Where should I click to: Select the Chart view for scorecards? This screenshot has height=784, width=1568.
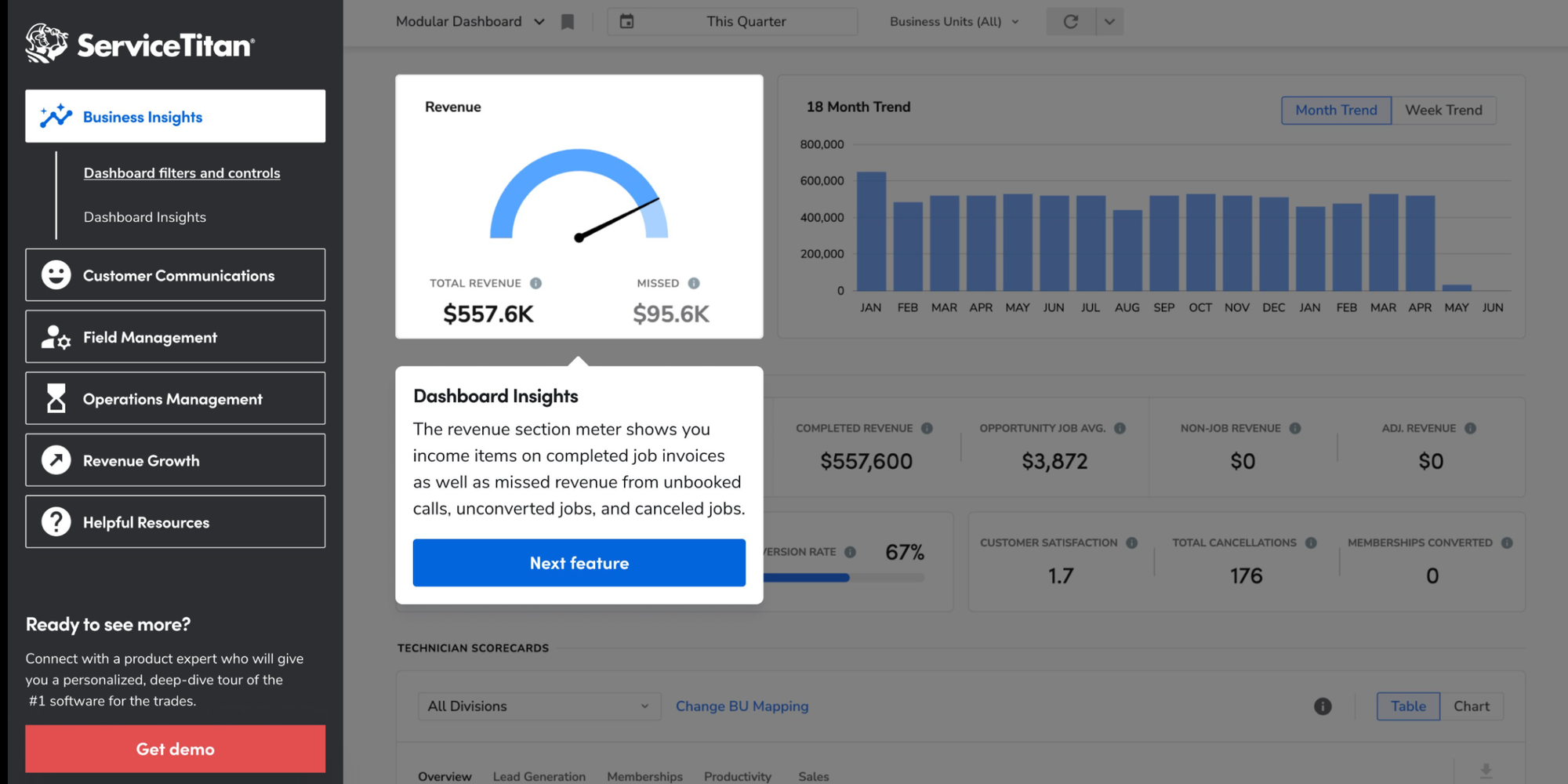1472,706
